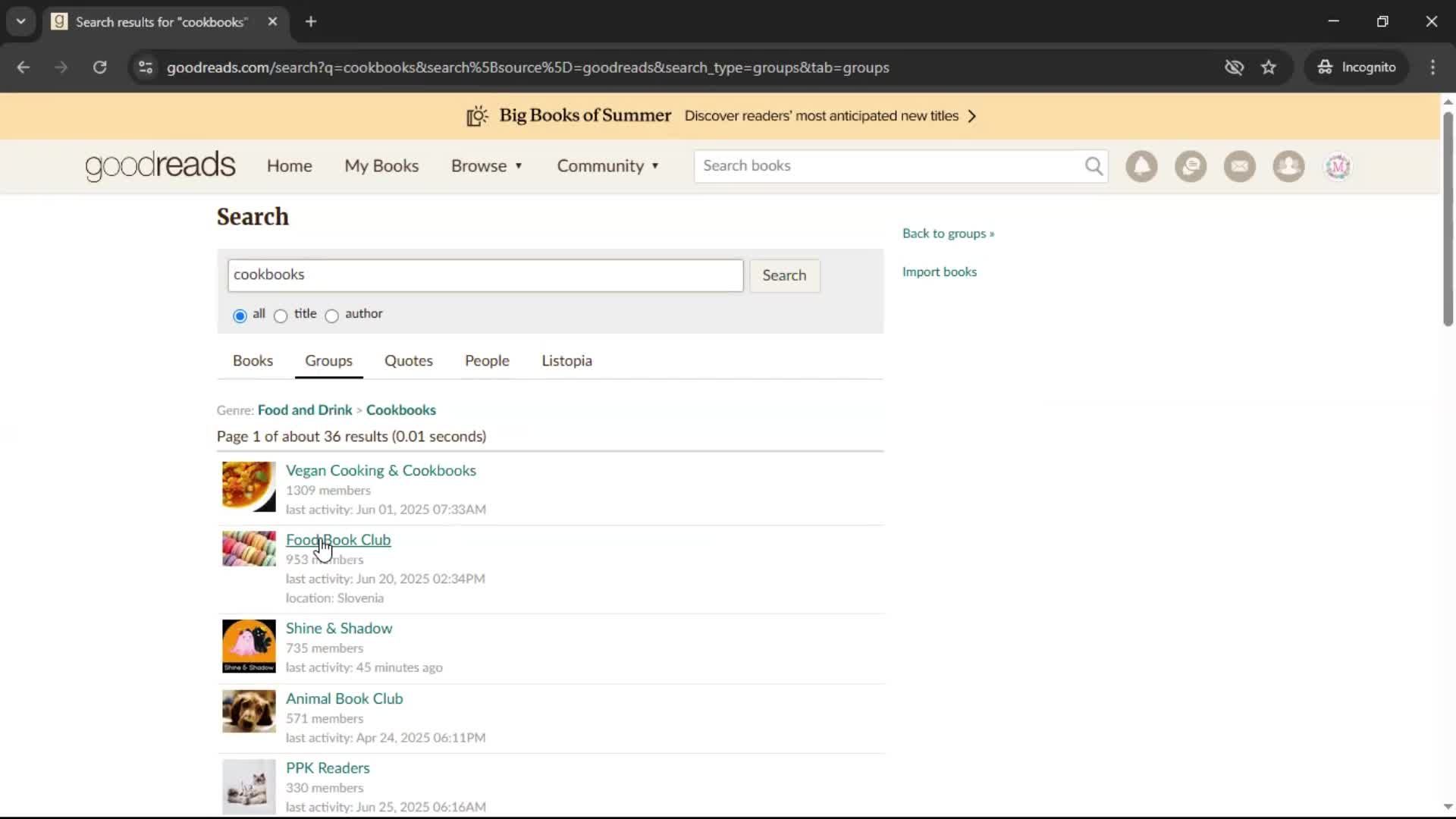Click 'last activity: 45 minutes ago' text
1456x819 pixels.
(x=364, y=668)
